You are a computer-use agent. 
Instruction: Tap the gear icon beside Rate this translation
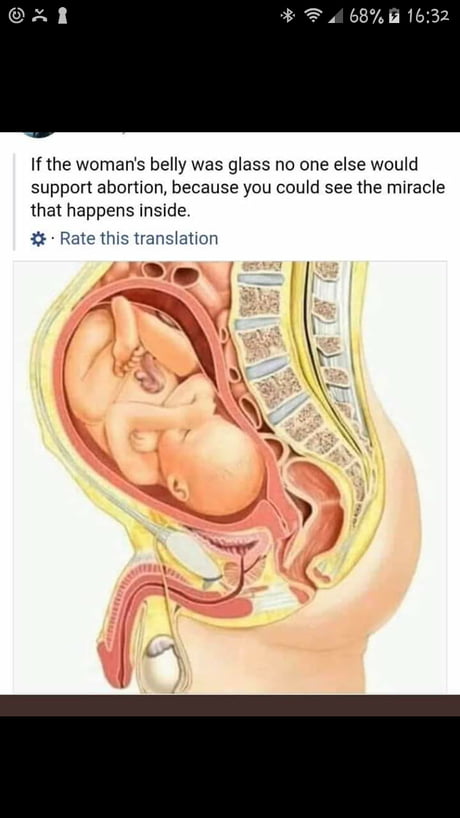coord(38,239)
